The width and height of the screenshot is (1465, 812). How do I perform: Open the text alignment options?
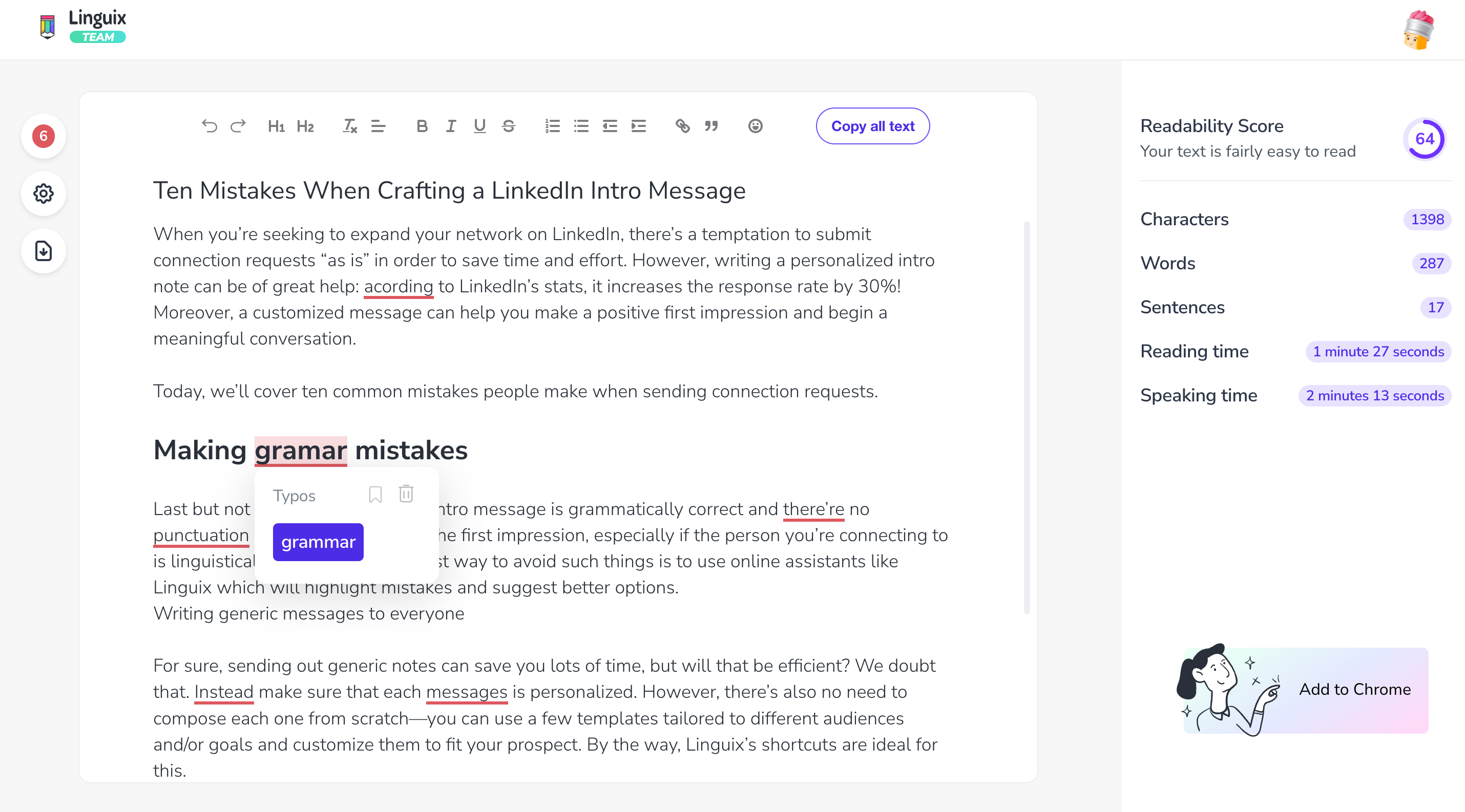click(378, 126)
